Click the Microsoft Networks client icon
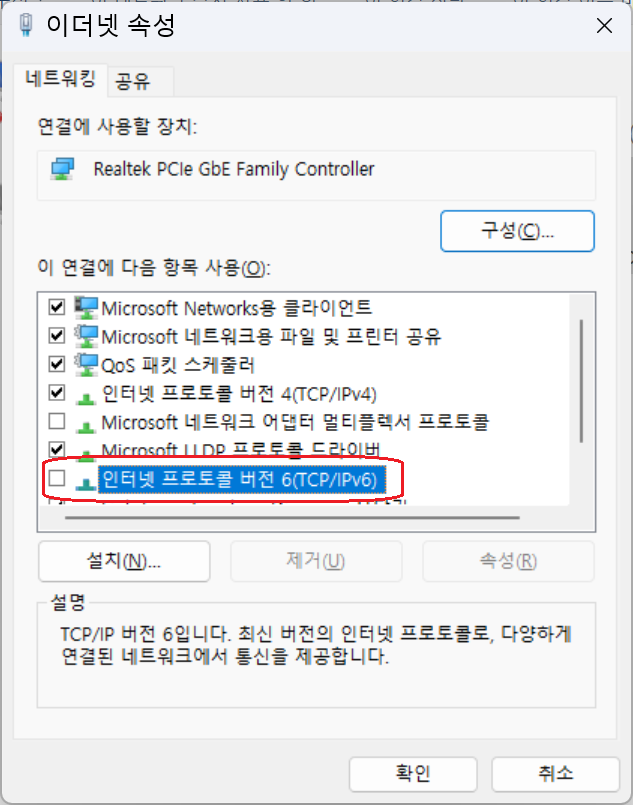This screenshot has height=805, width=633. [86, 308]
